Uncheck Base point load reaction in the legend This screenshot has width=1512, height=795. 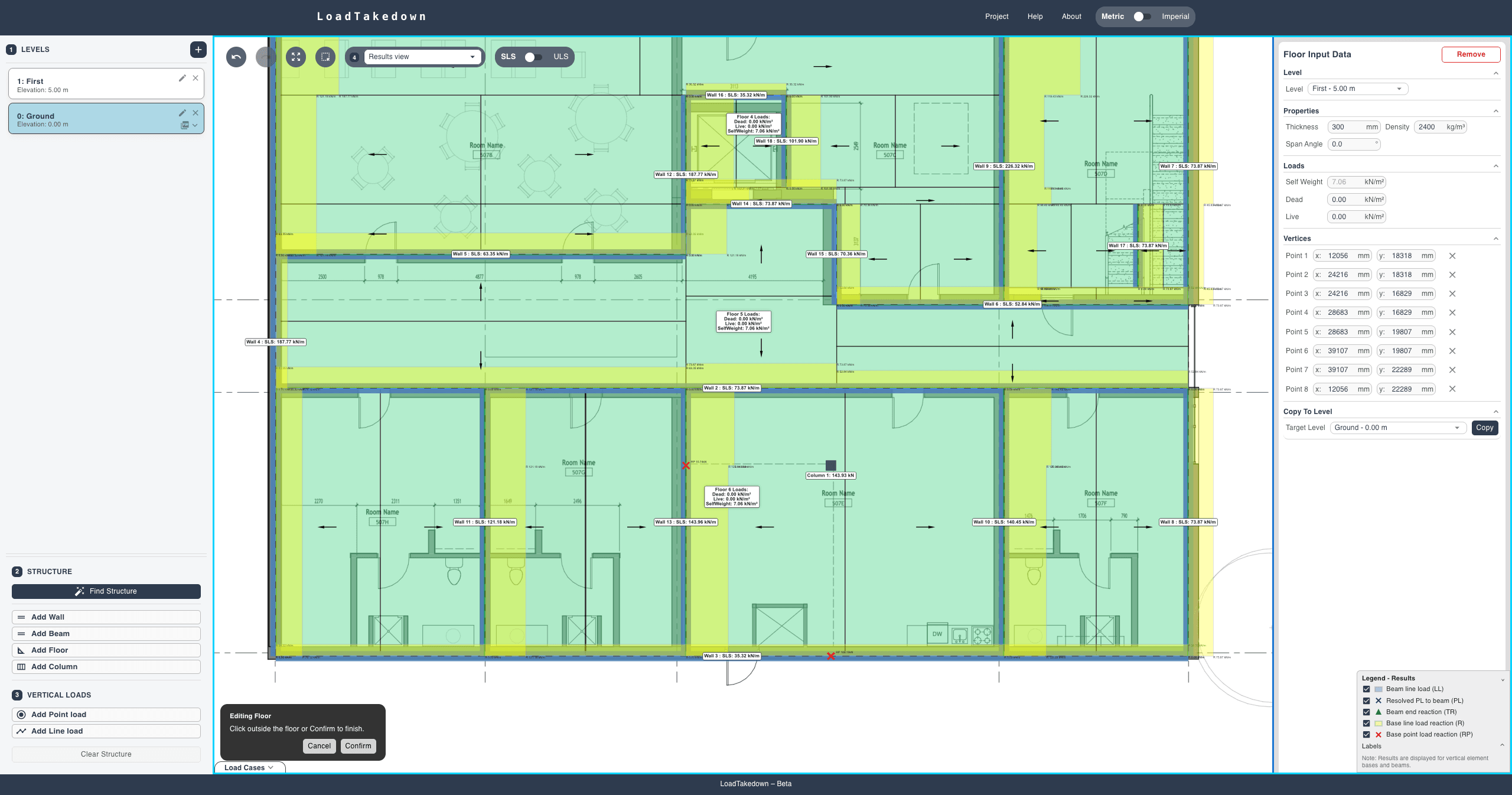[x=1366, y=735]
